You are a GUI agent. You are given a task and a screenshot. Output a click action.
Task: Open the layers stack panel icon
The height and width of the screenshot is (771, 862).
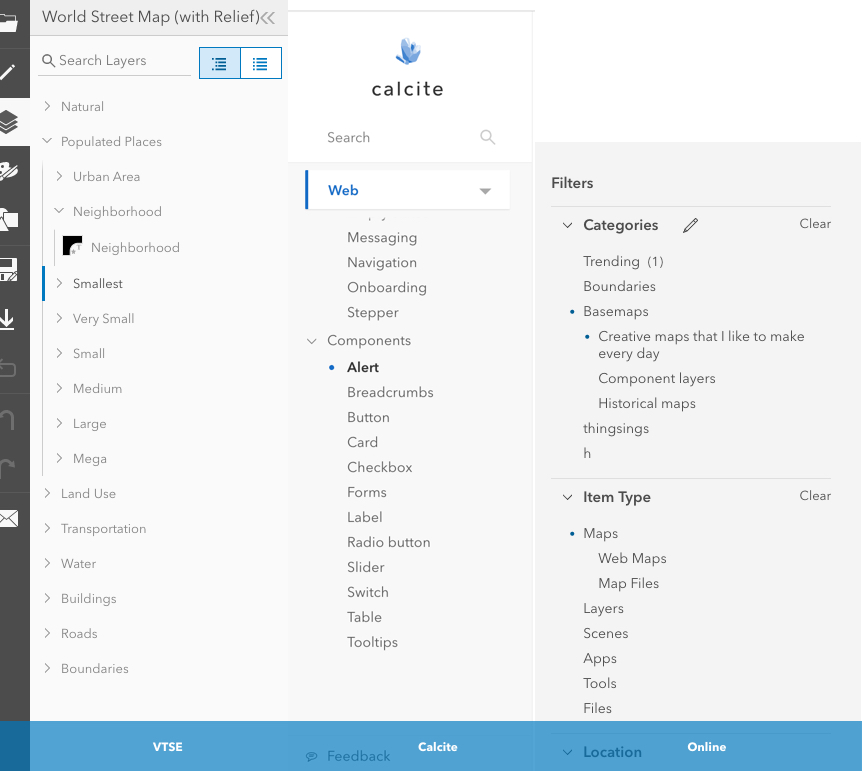(x=9, y=122)
